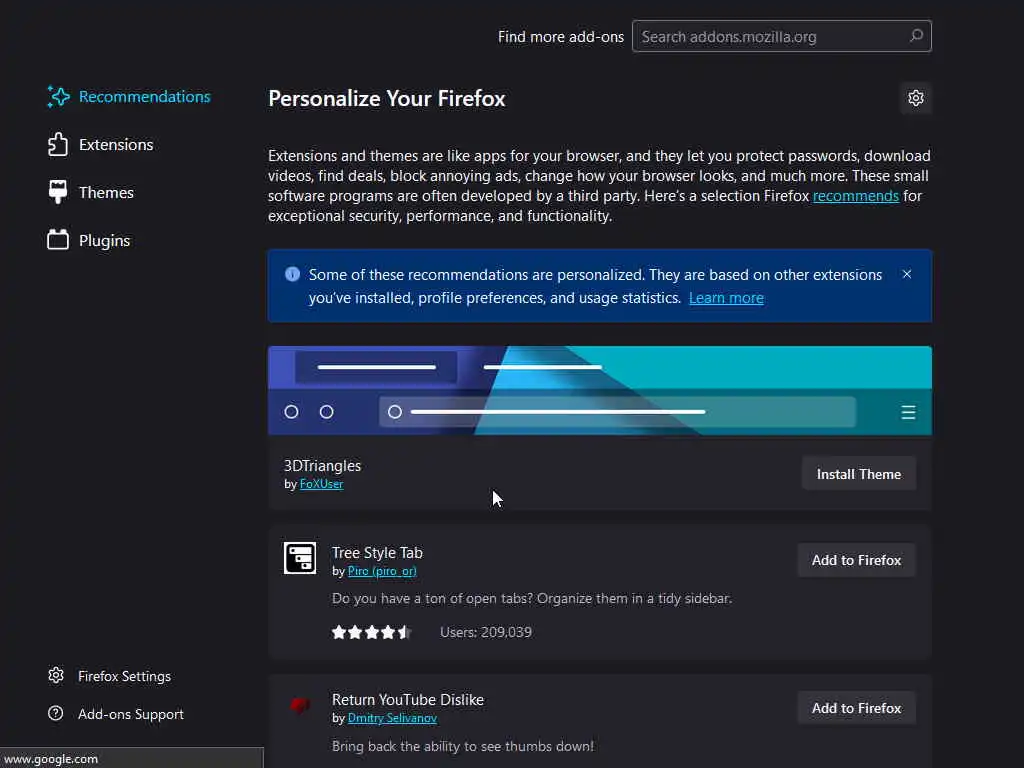The height and width of the screenshot is (768, 1024).
Task: Click the Plugins icon in sidebar
Action: point(58,240)
